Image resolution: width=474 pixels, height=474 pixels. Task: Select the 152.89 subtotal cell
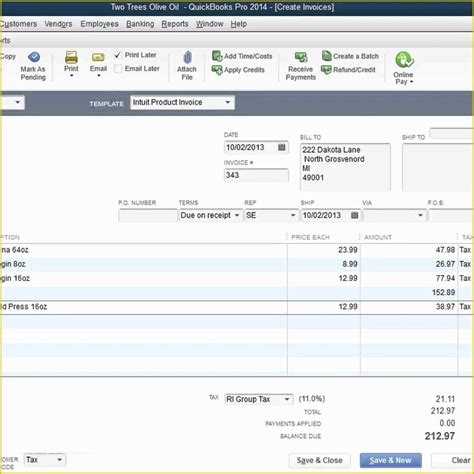click(x=409, y=292)
